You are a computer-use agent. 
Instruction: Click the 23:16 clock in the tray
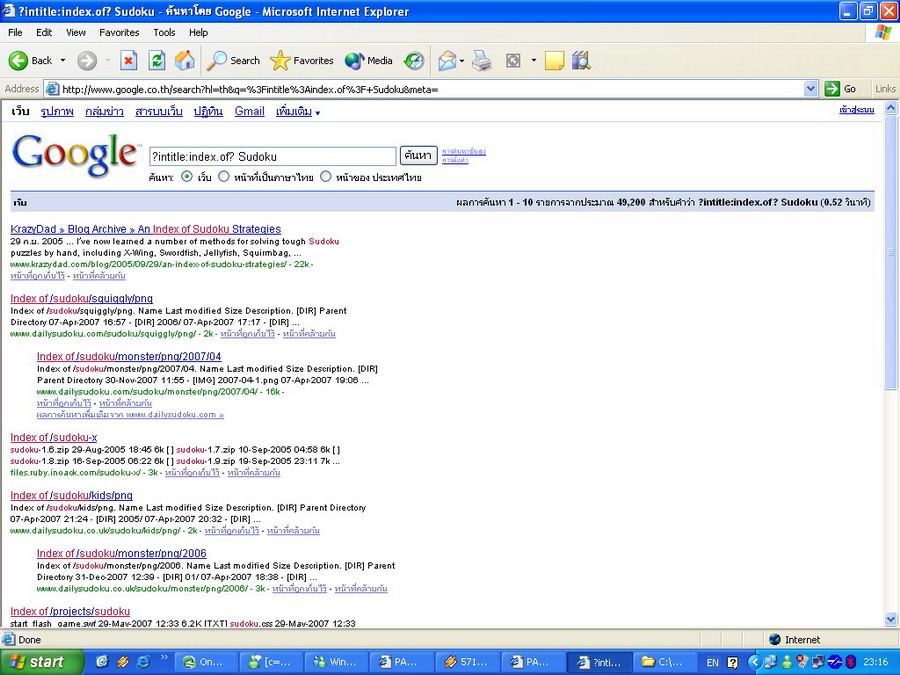coord(875,662)
